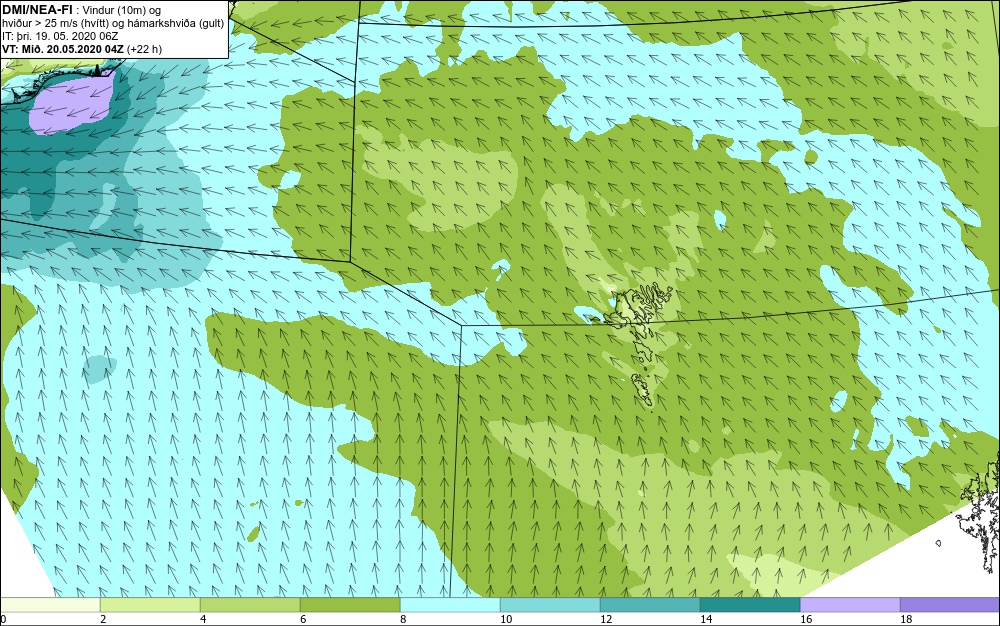Click the 'VT: Mið. 20.05.2020 04Z' valid time text
Screen dimensions: 1000x626
(64, 48)
